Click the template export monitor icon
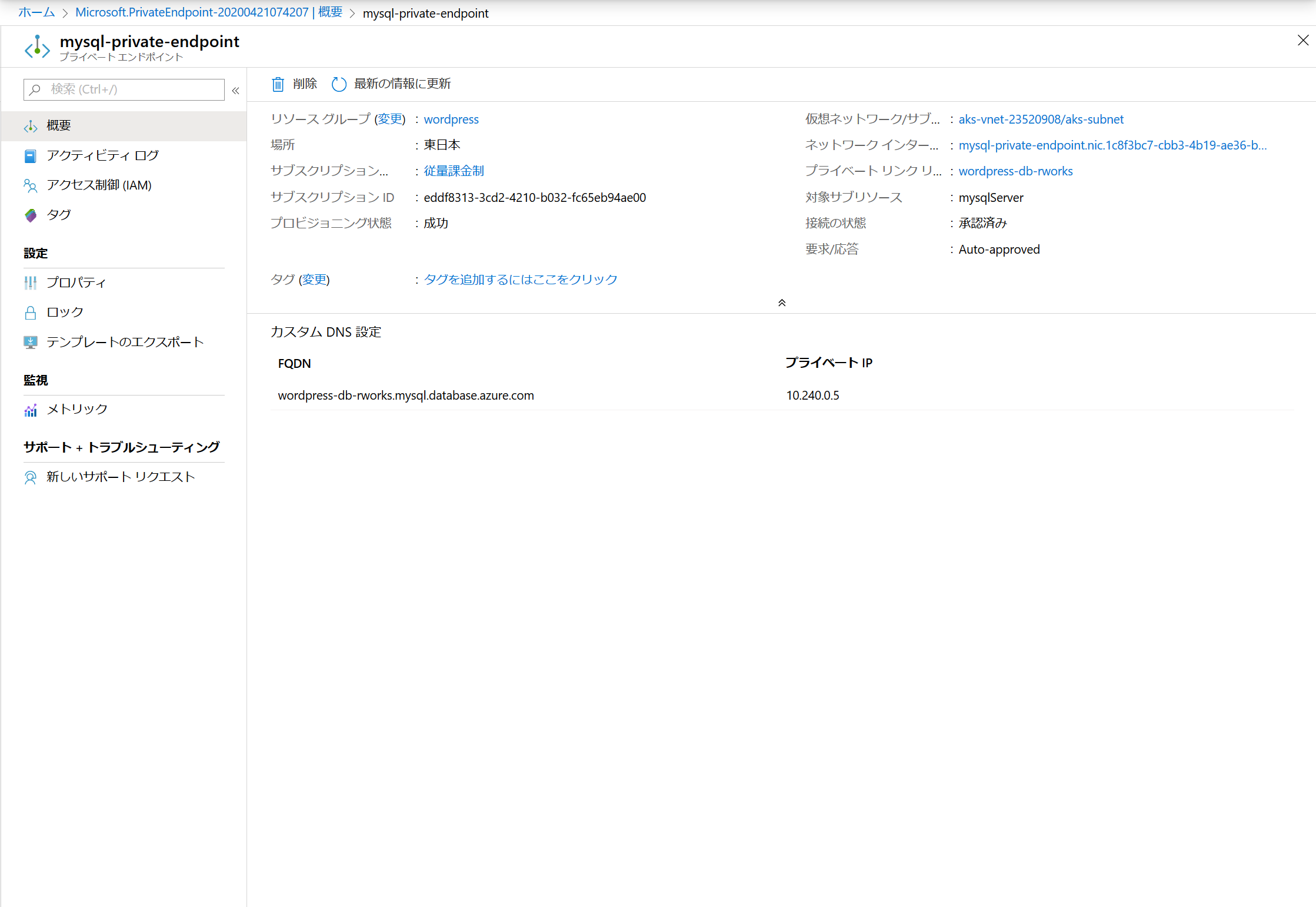The width and height of the screenshot is (1316, 907). pyautogui.click(x=31, y=343)
